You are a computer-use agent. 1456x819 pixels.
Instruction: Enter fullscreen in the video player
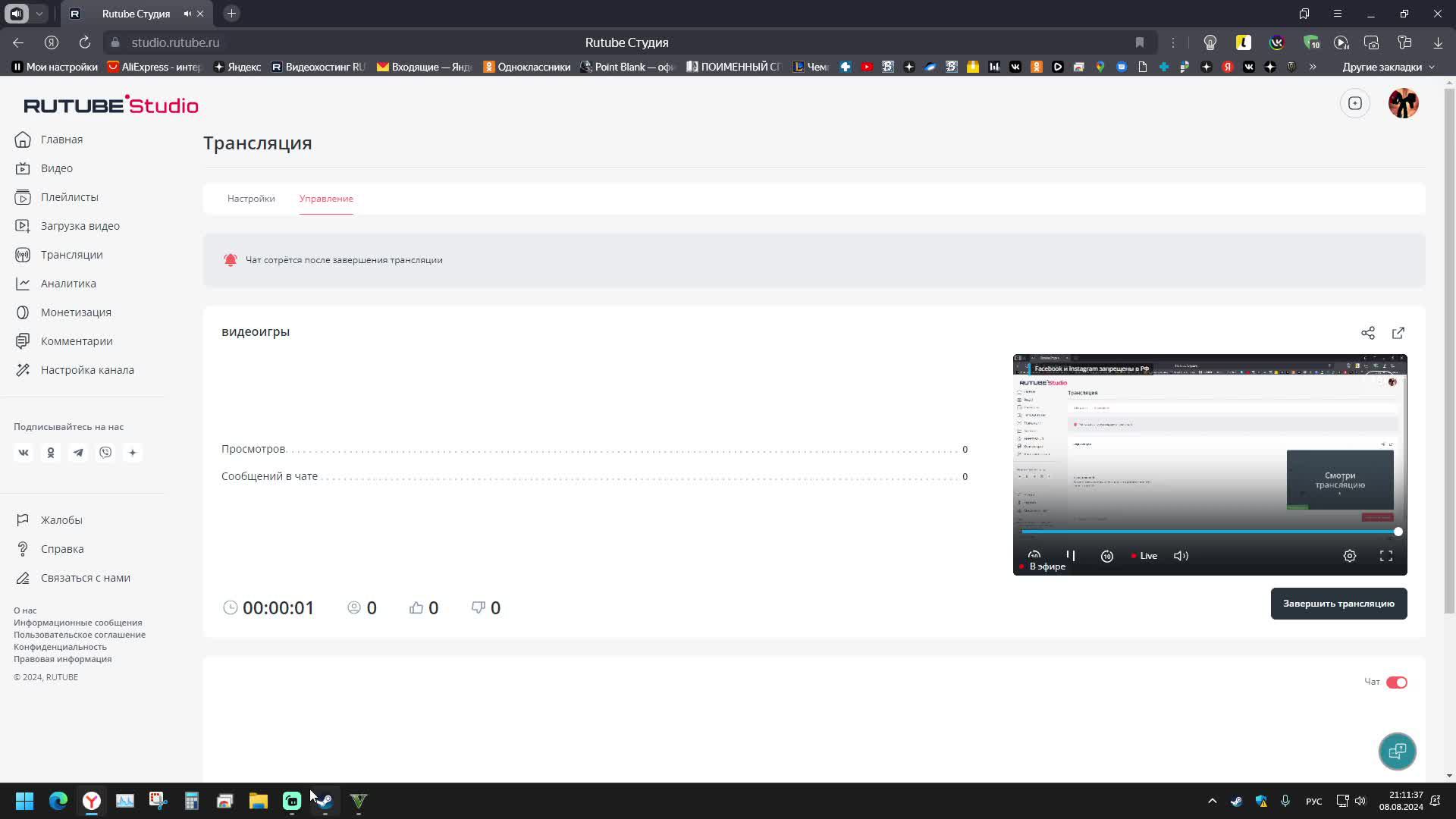click(1385, 556)
